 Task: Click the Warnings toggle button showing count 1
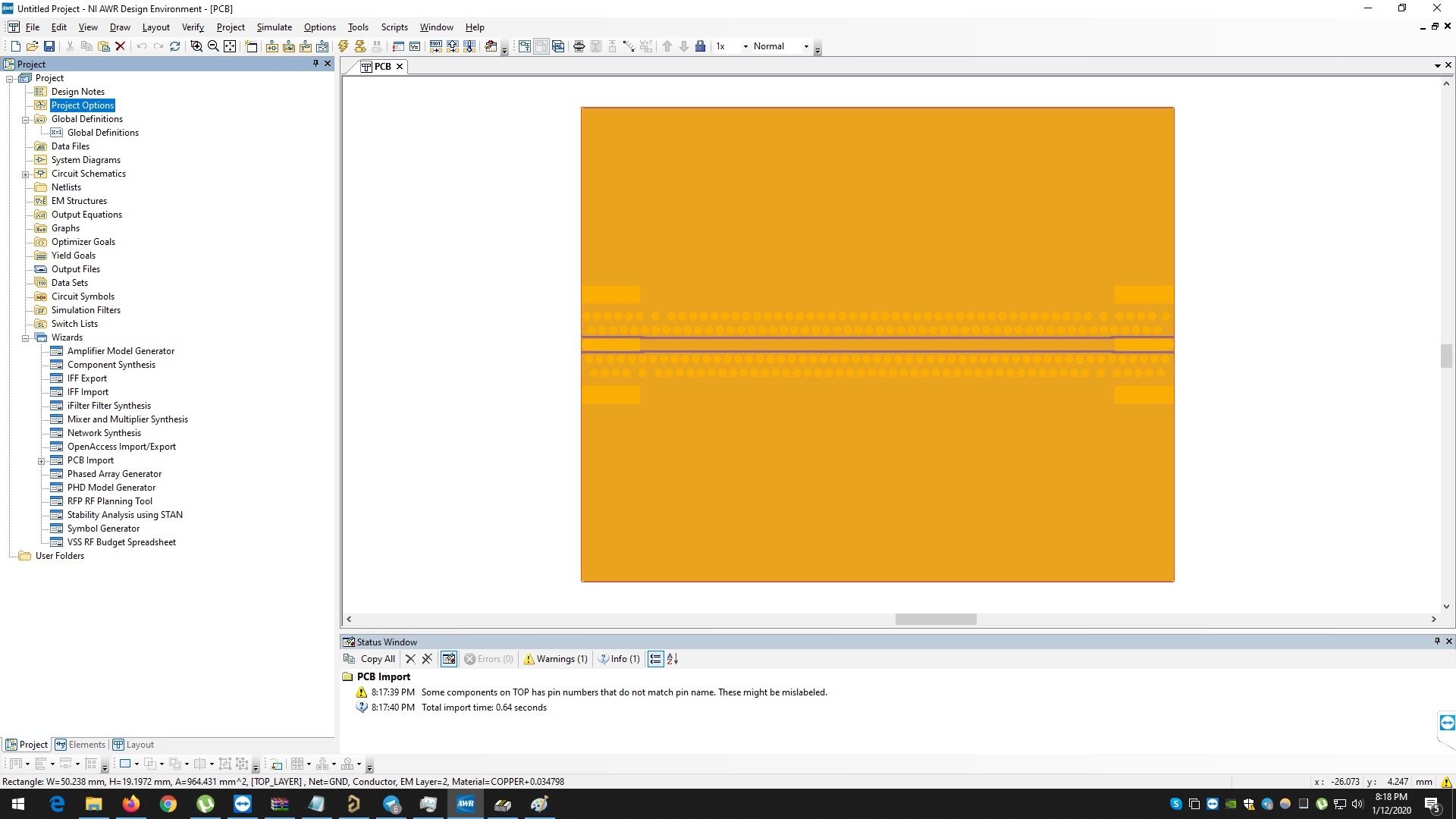coord(555,658)
